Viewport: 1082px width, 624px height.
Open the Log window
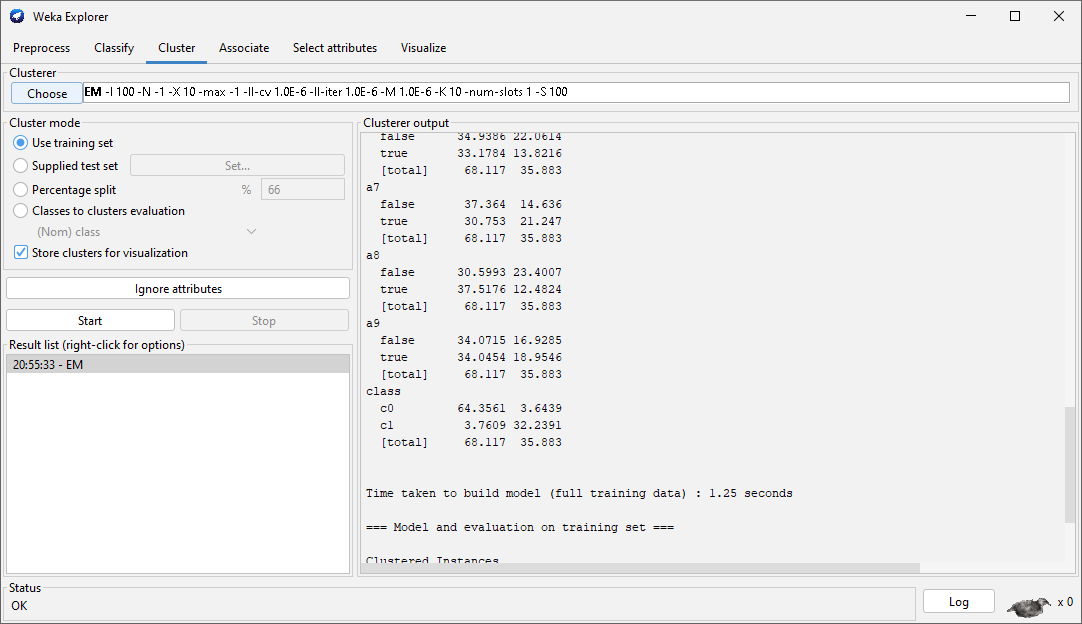(958, 602)
